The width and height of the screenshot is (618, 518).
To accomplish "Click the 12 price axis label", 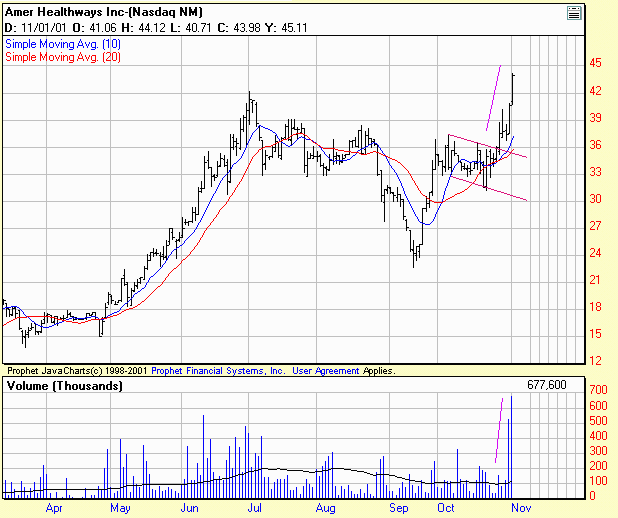I will click(596, 360).
